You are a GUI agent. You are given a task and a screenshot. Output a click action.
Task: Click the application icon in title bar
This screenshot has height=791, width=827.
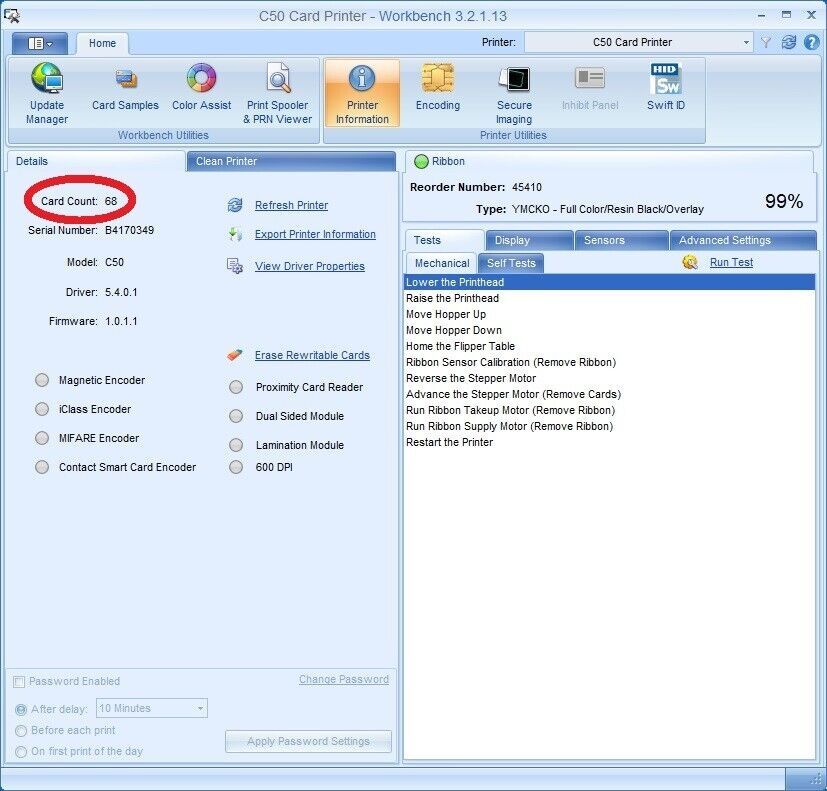pyautogui.click(x=12, y=16)
